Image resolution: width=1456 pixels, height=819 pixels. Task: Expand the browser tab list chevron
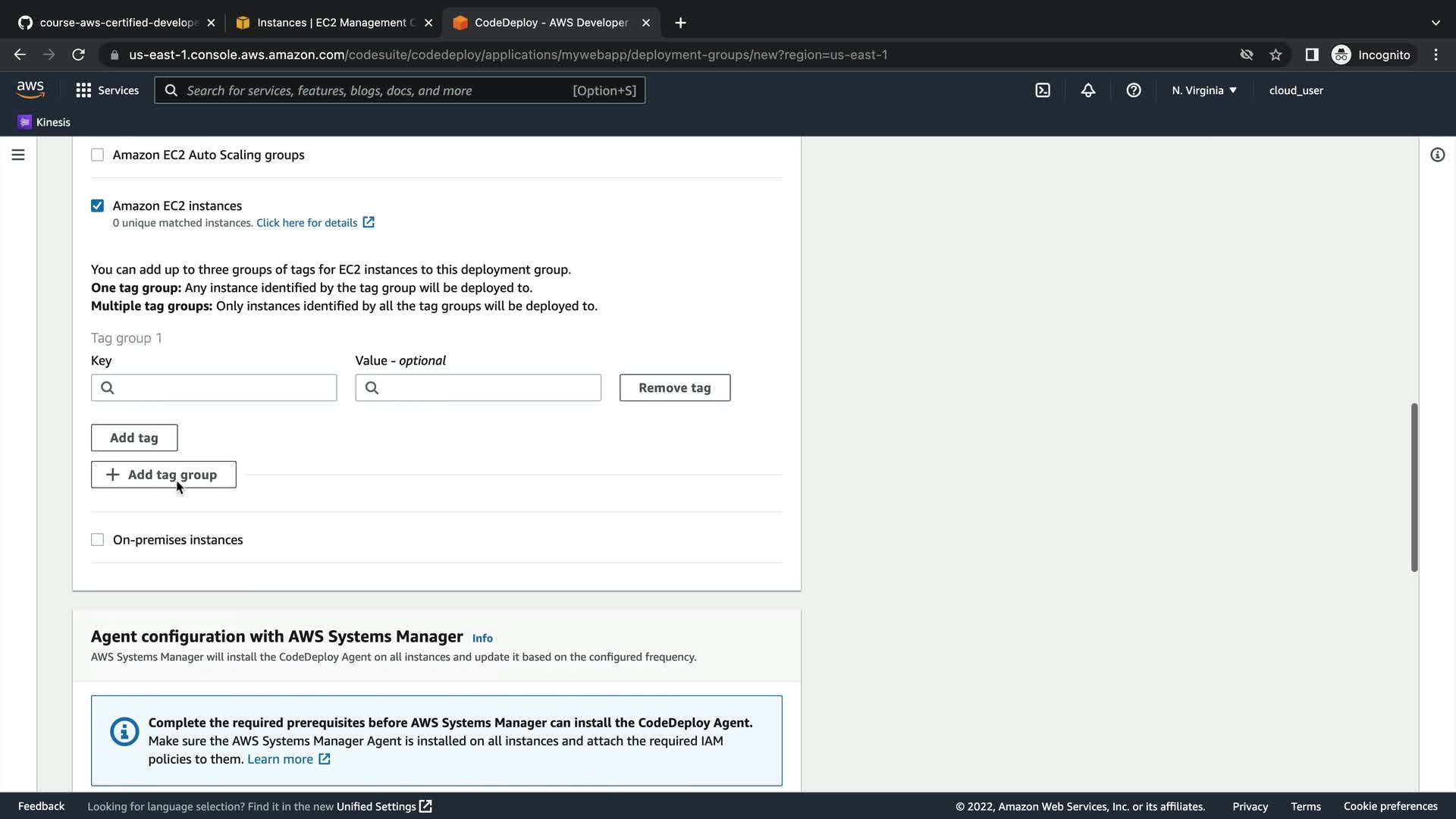pyautogui.click(x=1435, y=23)
